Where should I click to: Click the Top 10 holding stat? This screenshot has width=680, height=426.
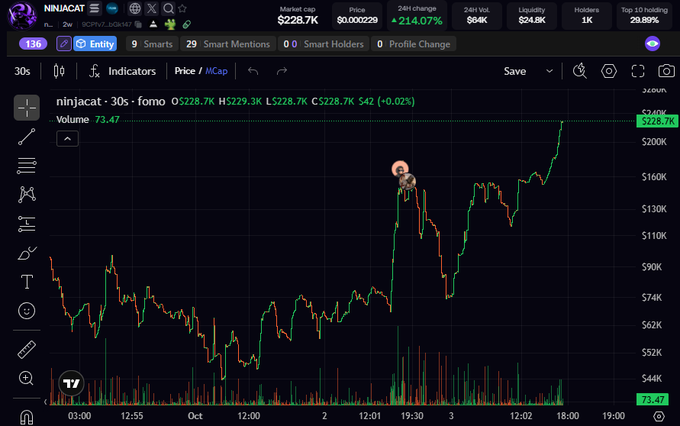click(x=644, y=16)
